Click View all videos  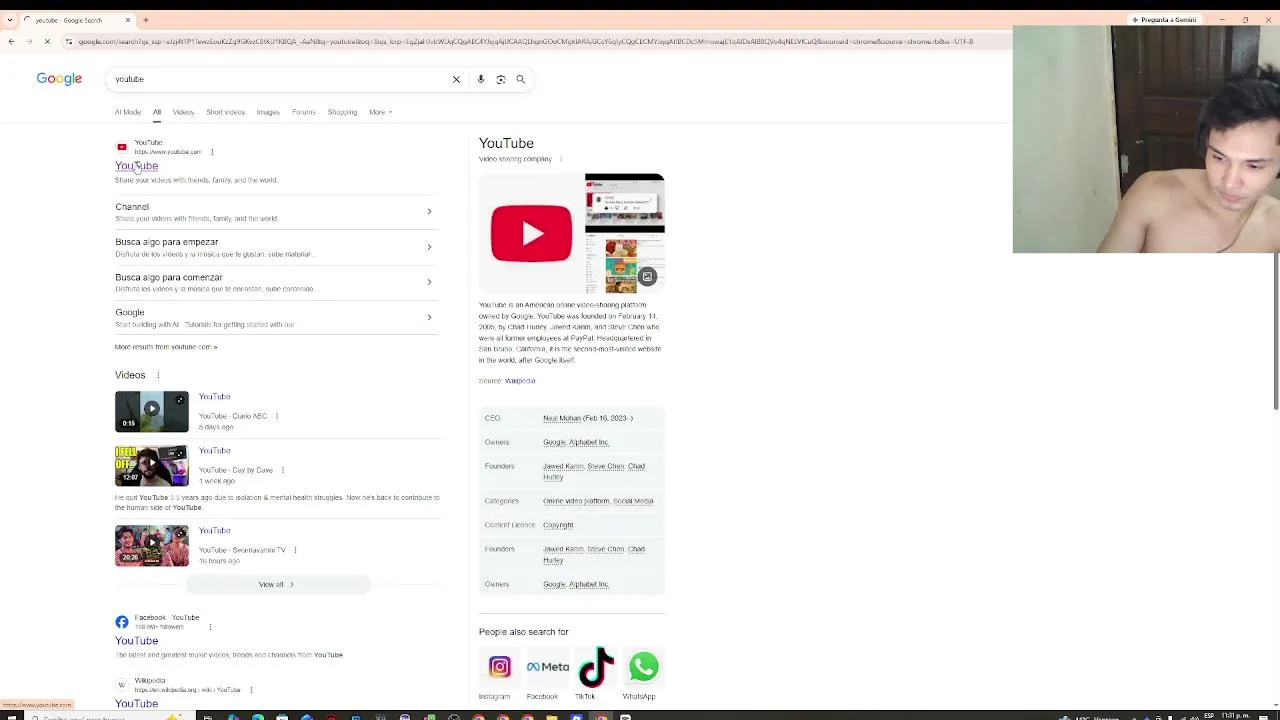point(277,584)
